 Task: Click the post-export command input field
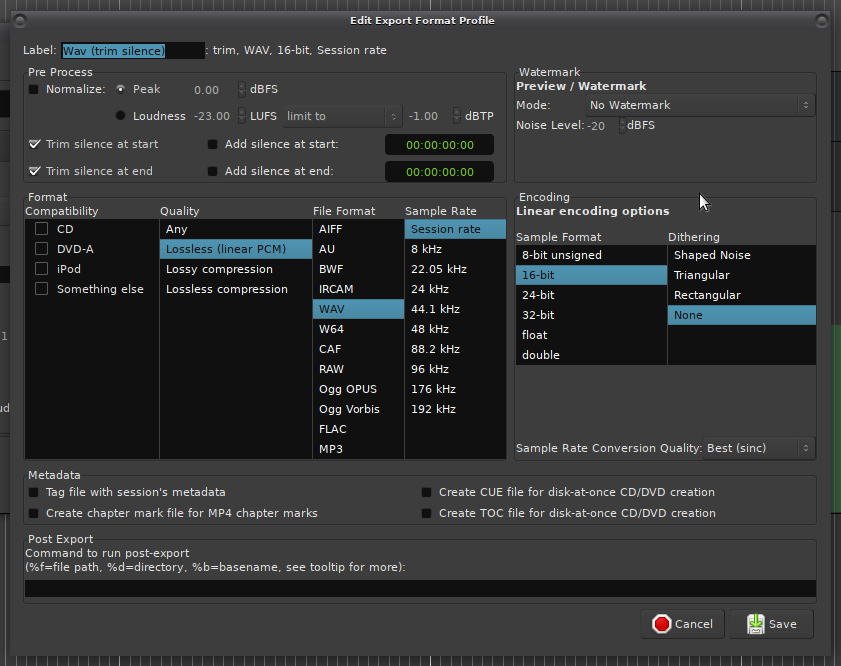click(420, 588)
